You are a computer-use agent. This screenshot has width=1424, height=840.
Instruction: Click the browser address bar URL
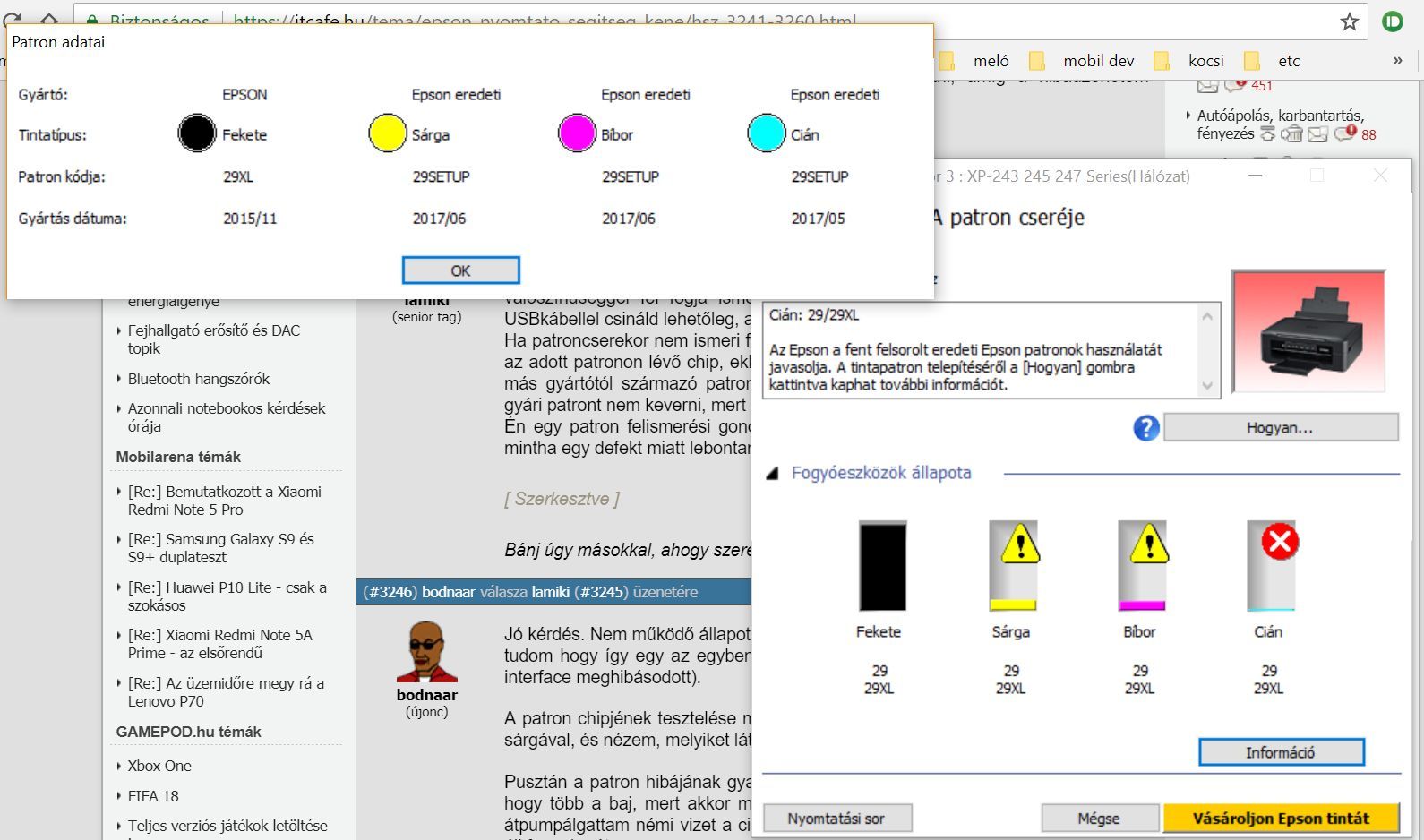coord(545,21)
